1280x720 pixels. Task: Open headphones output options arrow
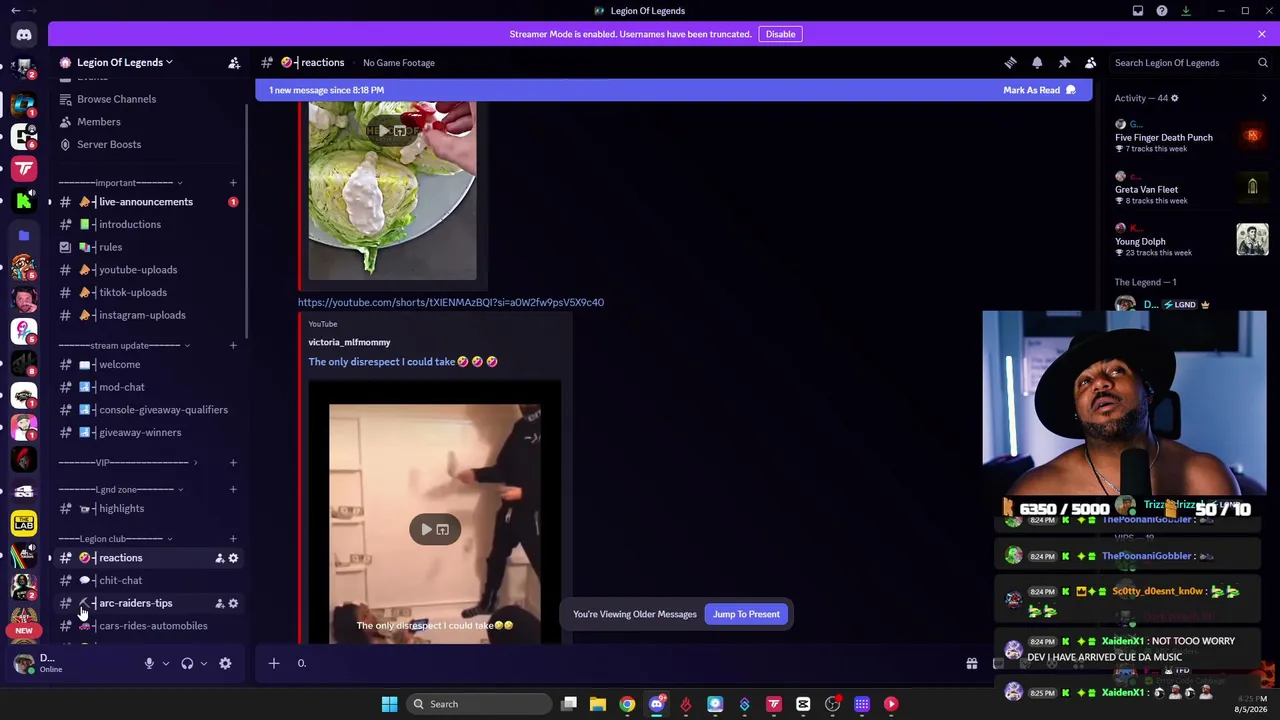(x=204, y=663)
